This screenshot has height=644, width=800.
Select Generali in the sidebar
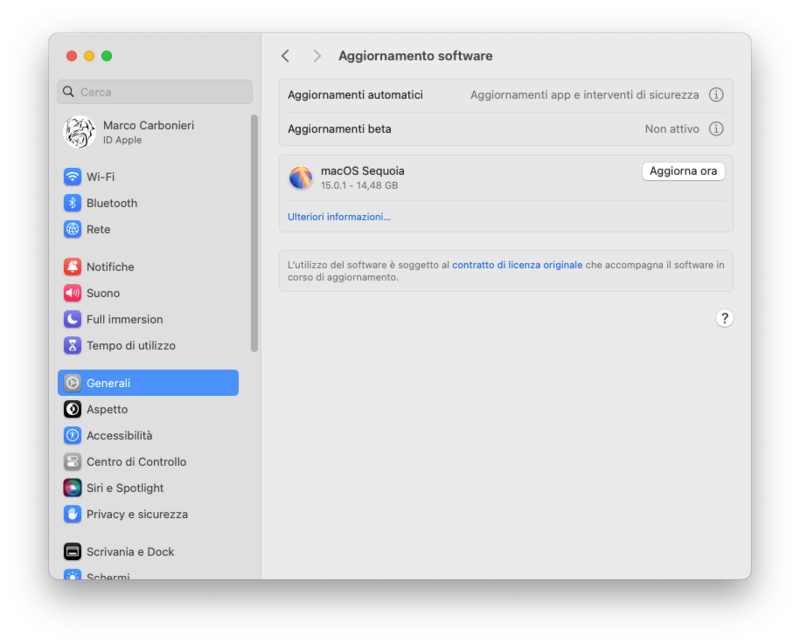pos(148,383)
